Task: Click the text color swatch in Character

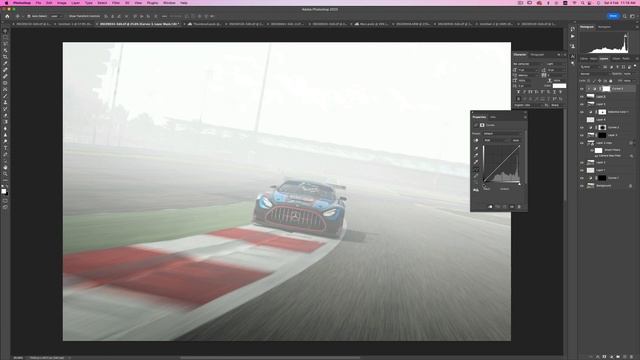Action: coord(559,86)
